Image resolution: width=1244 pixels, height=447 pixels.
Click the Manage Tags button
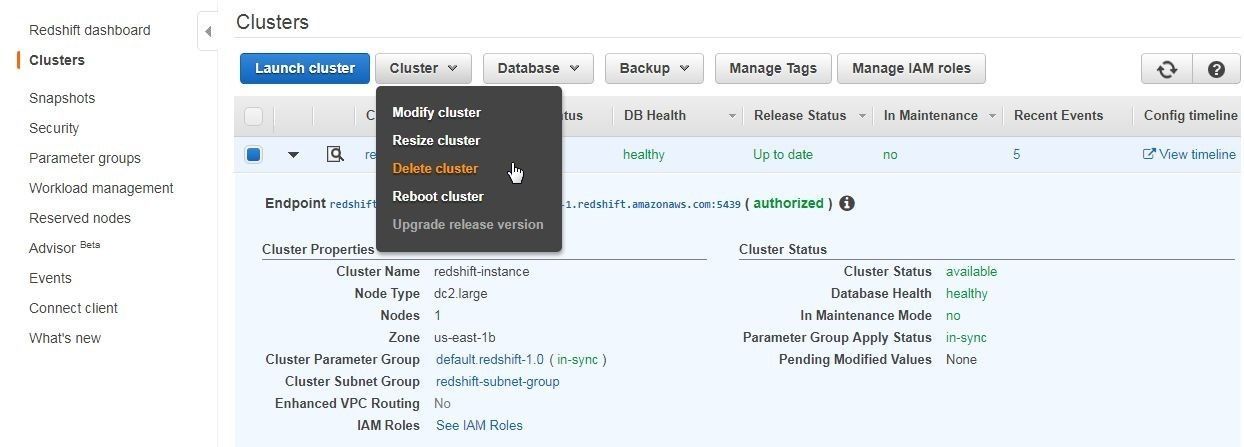click(773, 68)
